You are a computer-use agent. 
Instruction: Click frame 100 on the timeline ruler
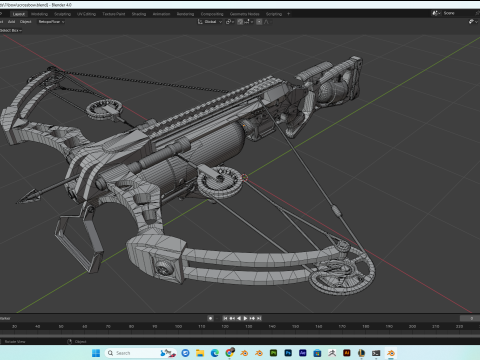[178, 326]
